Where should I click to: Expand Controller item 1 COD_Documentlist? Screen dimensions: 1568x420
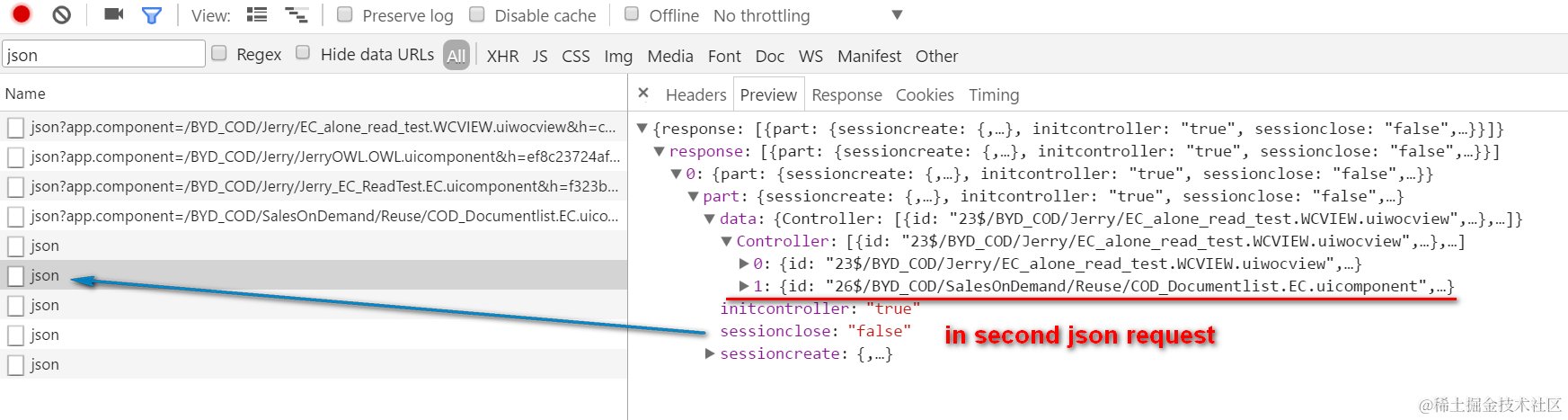point(744,286)
